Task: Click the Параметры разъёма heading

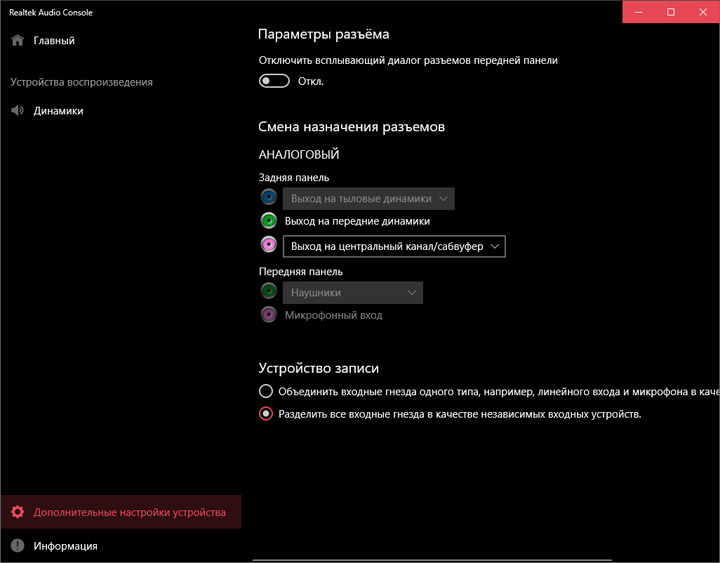Action: pyautogui.click(x=323, y=34)
